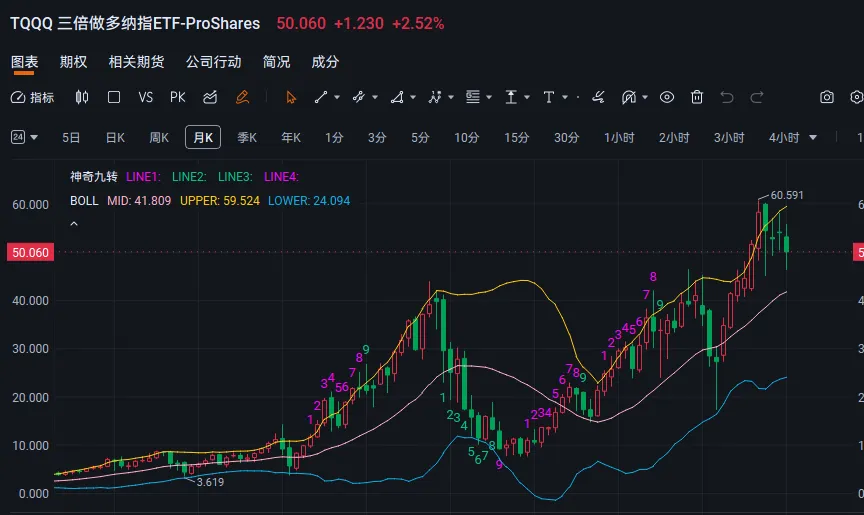Switch to the 季K quarterly chart
The height and width of the screenshot is (515, 864).
(247, 138)
